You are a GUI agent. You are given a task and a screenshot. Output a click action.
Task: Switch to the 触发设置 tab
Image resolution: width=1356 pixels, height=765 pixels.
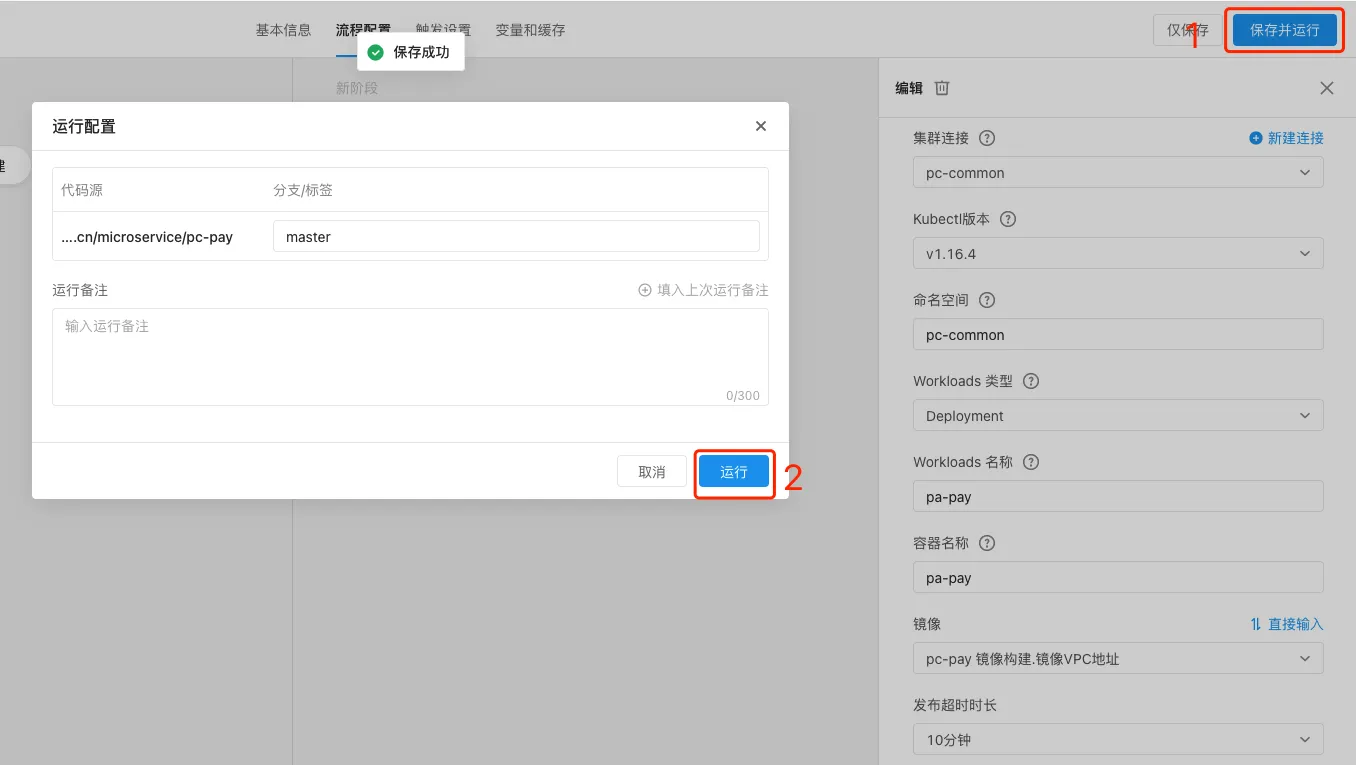443,30
